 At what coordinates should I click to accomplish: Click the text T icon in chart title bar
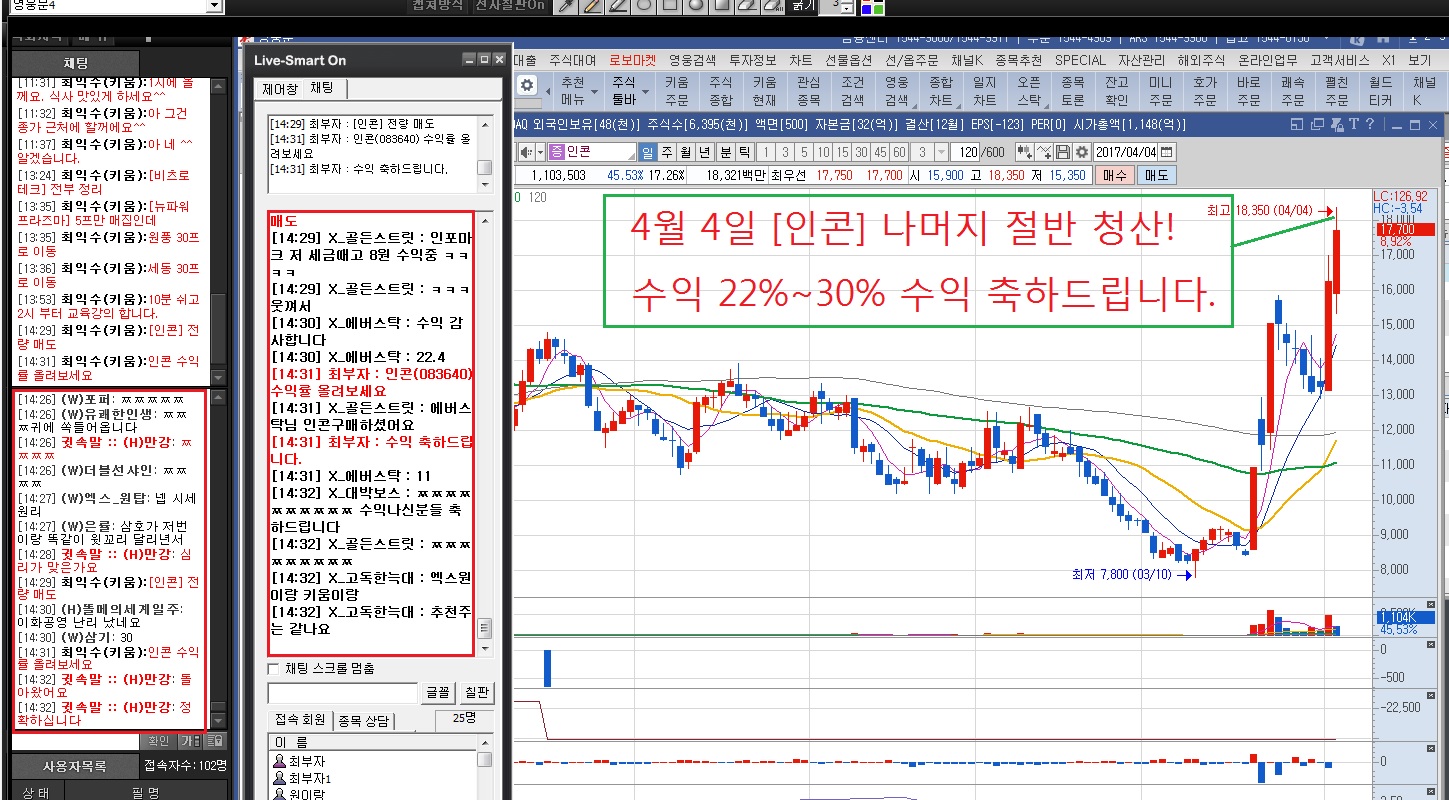[1353, 125]
